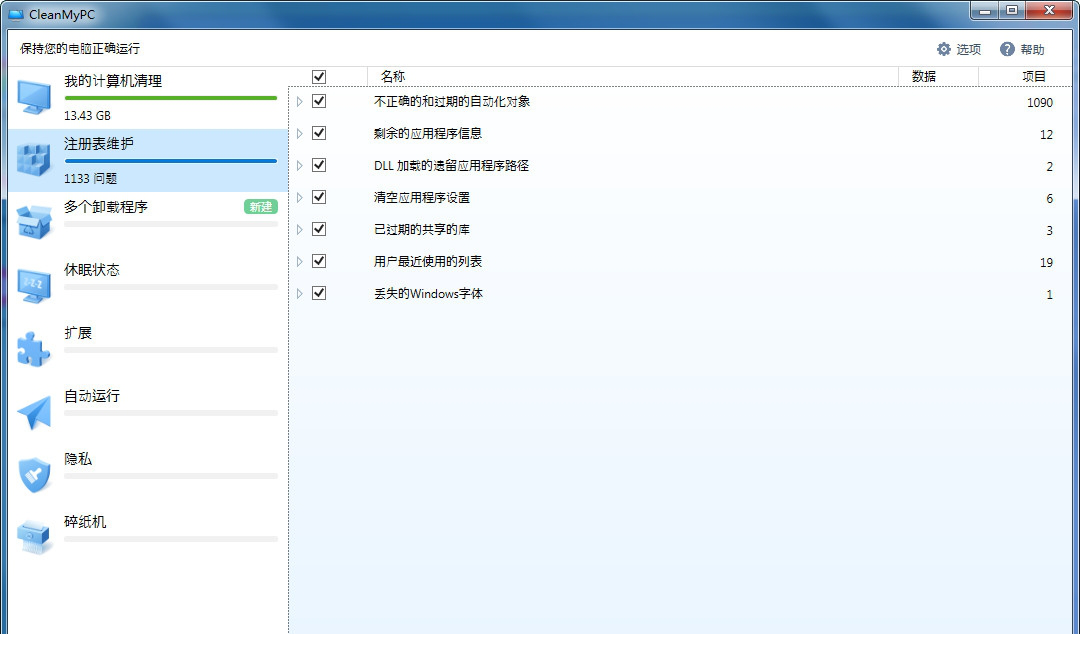Uncheck DLL 加载的遗留应用程序路径 checkbox

(x=319, y=165)
